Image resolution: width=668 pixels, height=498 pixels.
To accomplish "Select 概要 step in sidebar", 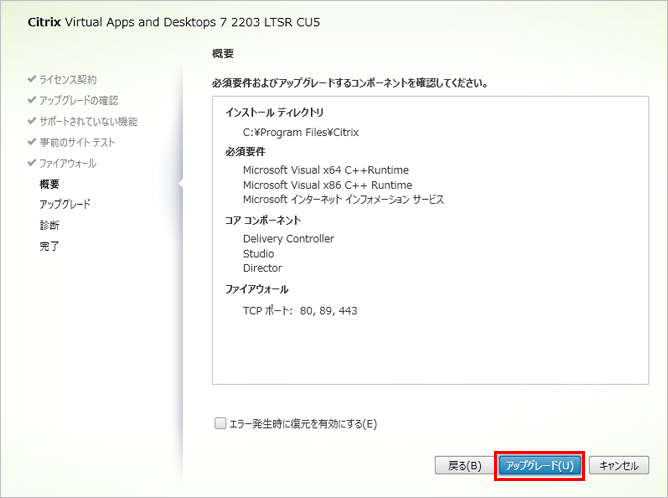I will 49,184.
